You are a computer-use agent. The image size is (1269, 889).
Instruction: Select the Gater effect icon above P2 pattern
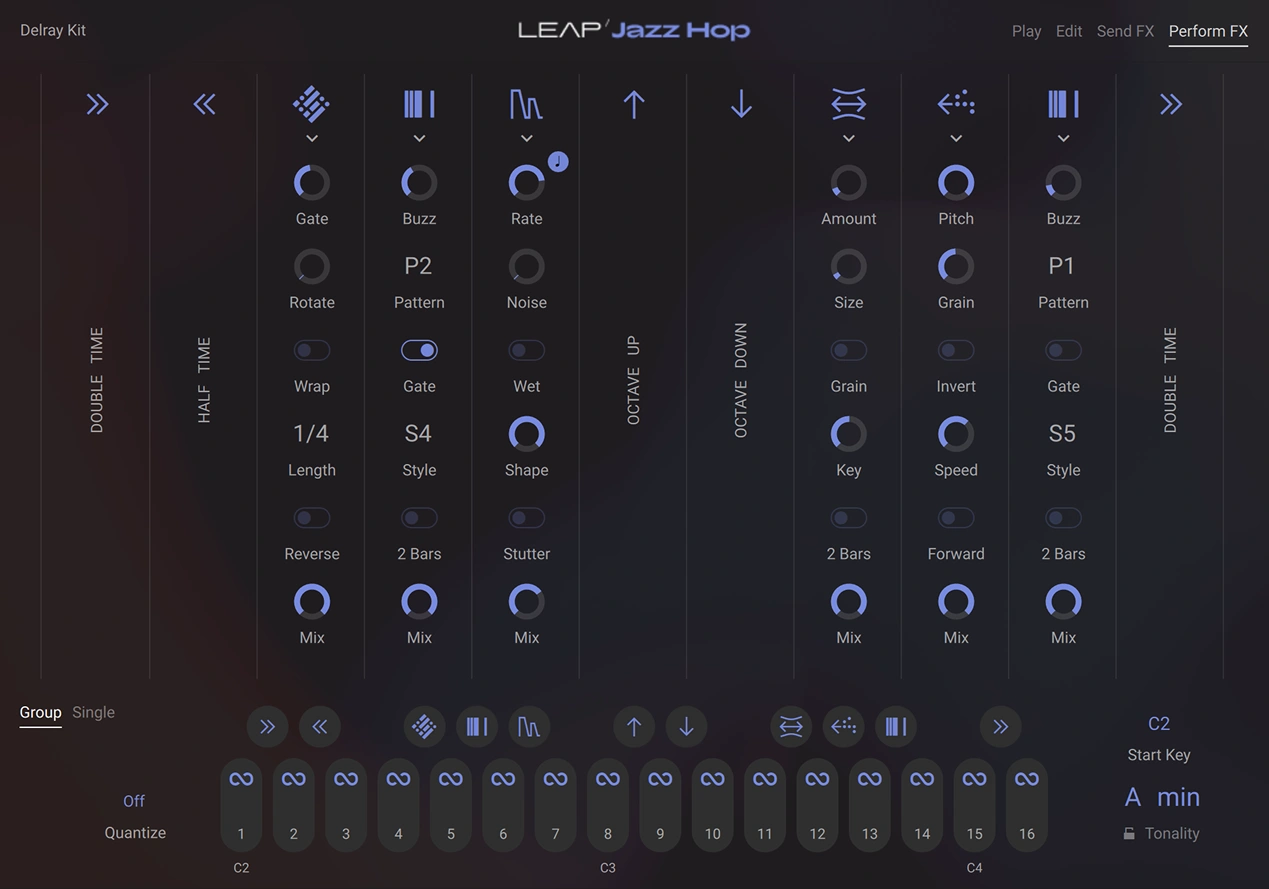[x=418, y=103]
